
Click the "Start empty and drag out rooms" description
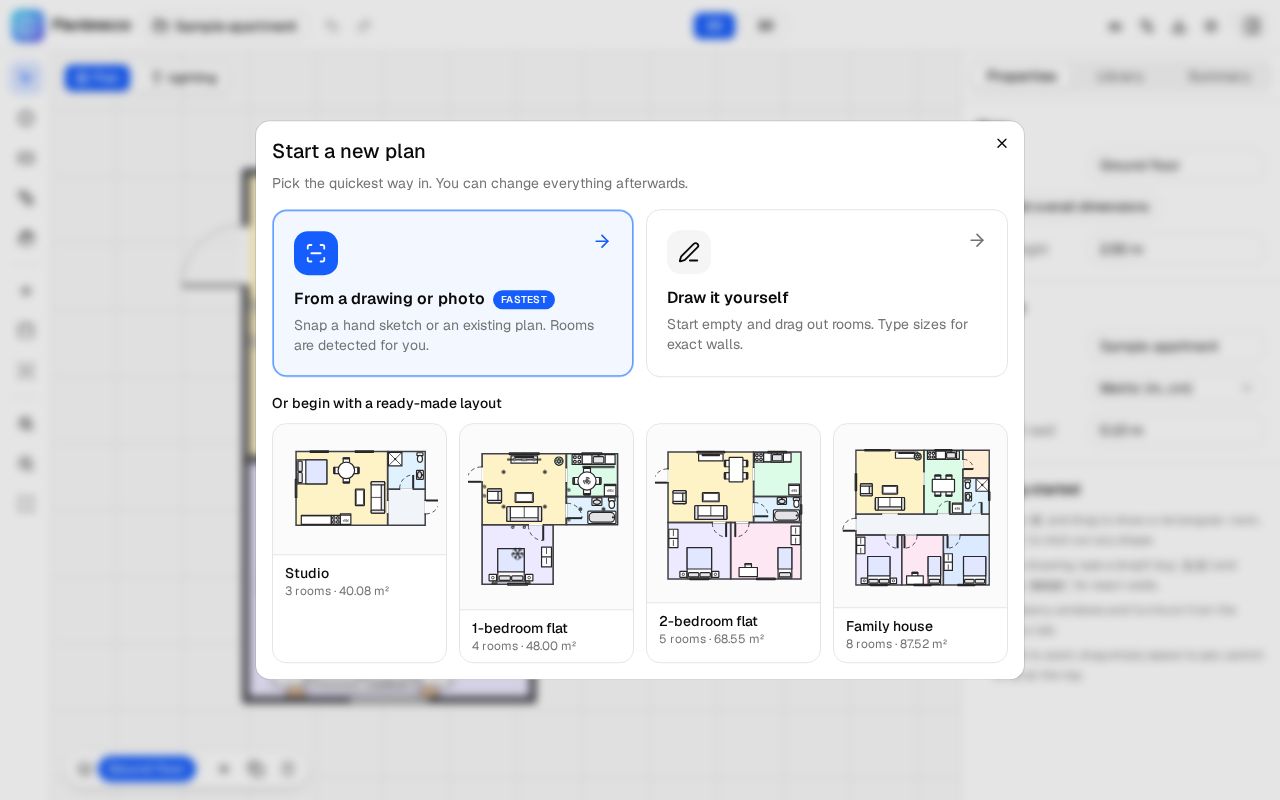tap(818, 334)
